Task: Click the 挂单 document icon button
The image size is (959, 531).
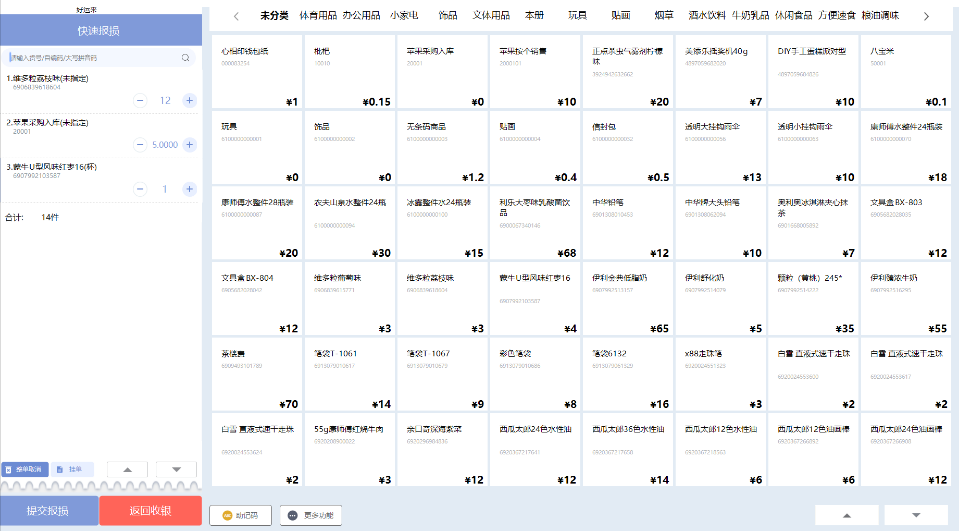Action: (72, 469)
